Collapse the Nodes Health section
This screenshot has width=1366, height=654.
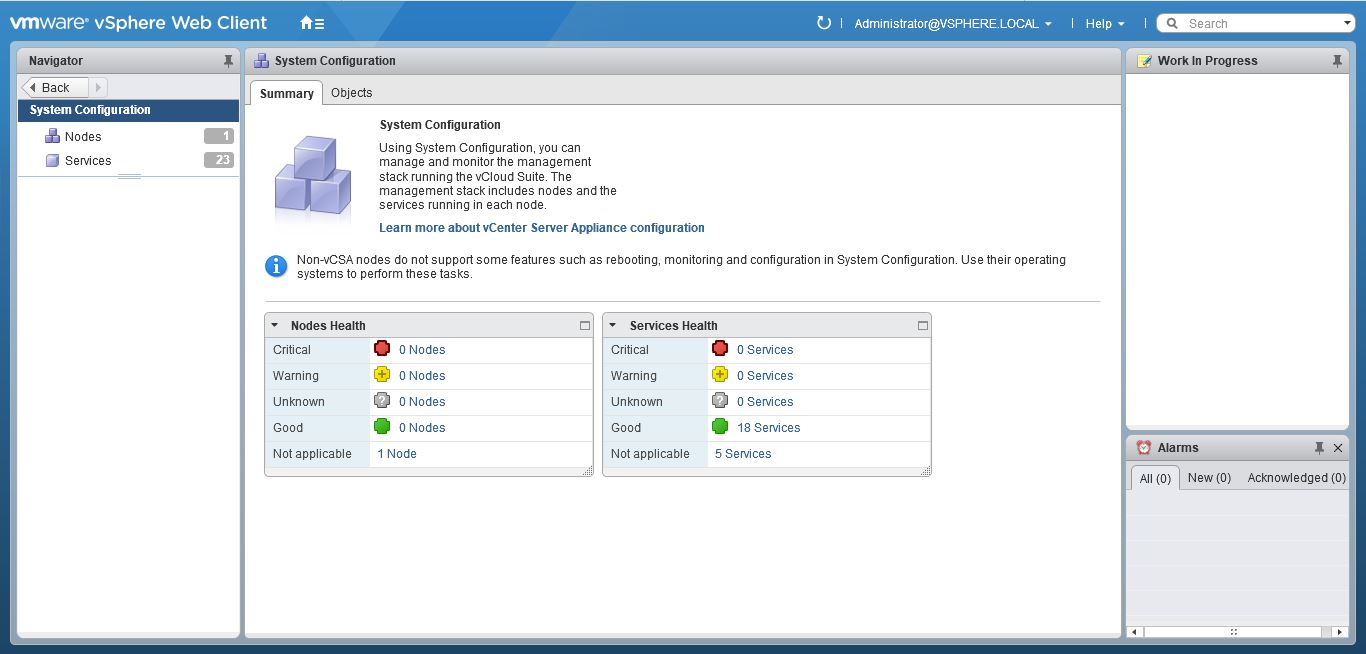point(275,326)
